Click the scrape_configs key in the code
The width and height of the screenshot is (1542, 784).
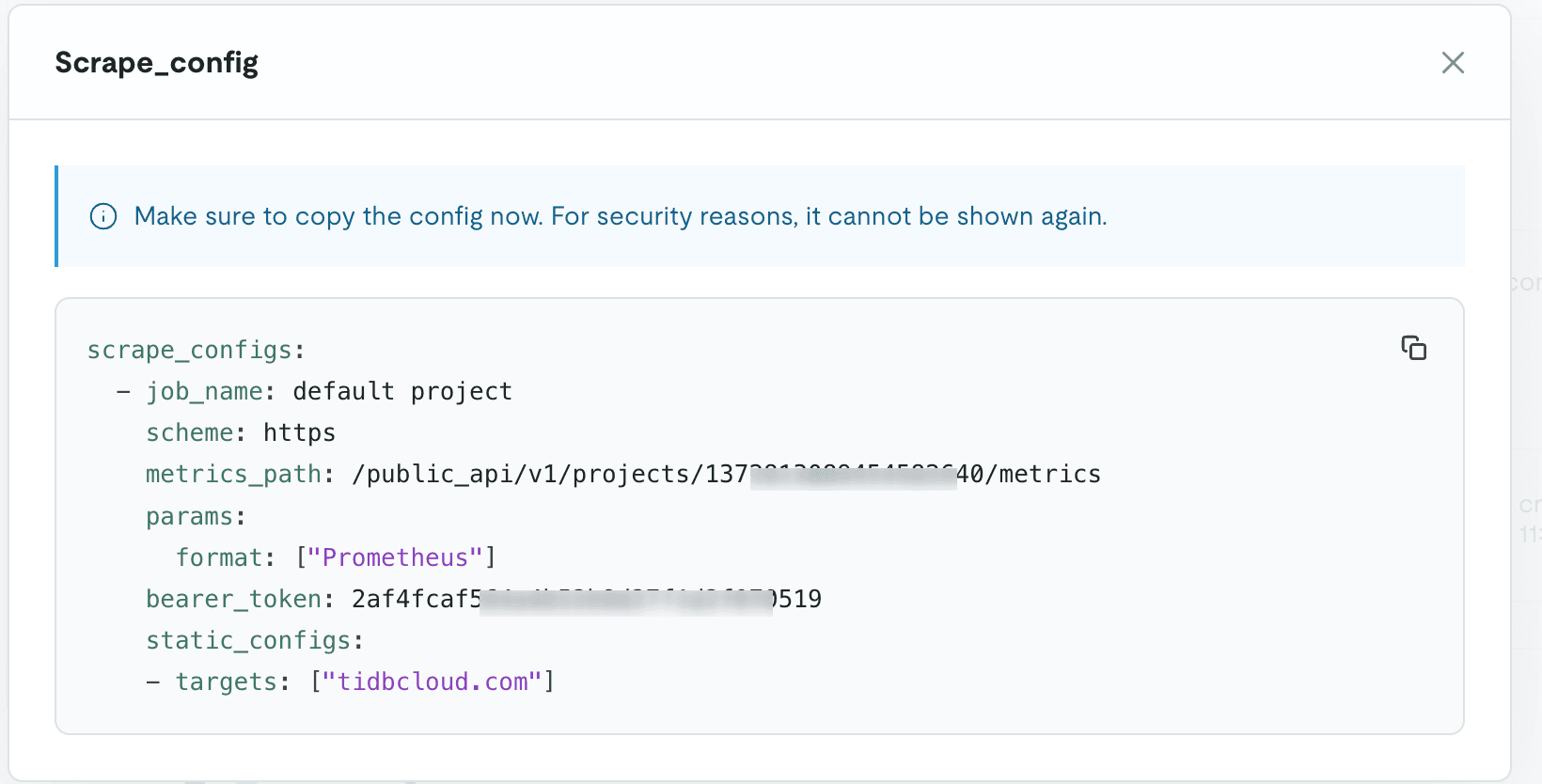click(190, 350)
